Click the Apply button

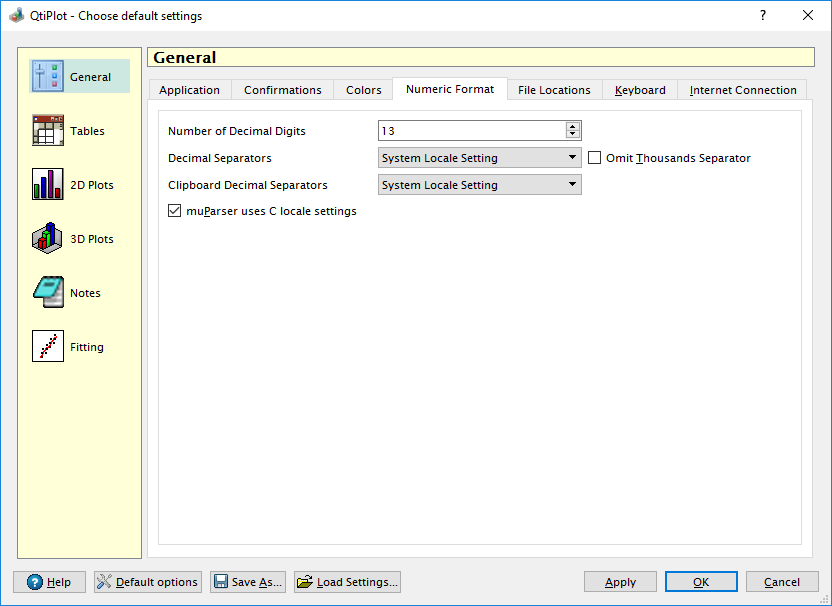(x=620, y=582)
